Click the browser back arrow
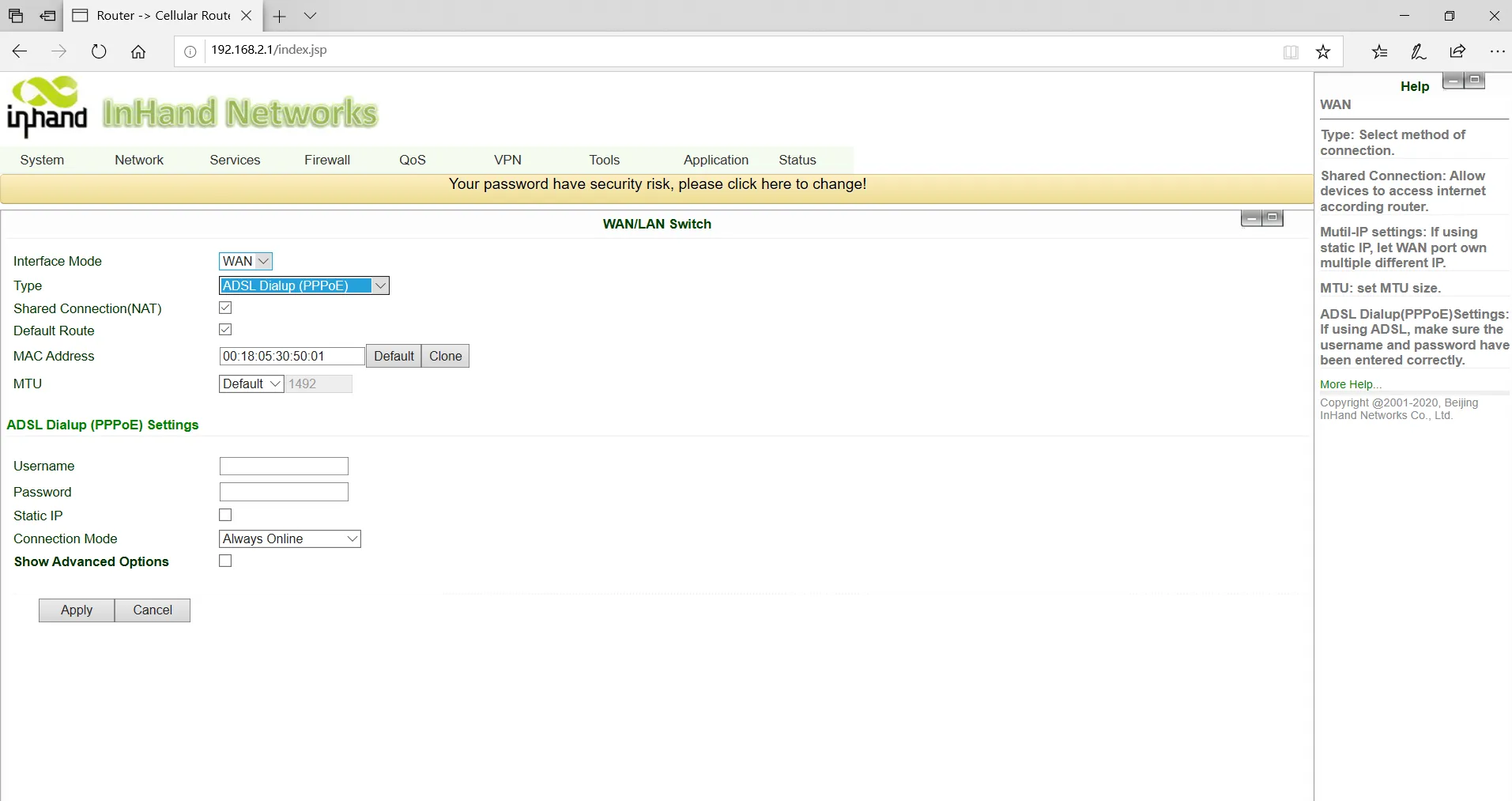1512x801 pixels. 20,51
